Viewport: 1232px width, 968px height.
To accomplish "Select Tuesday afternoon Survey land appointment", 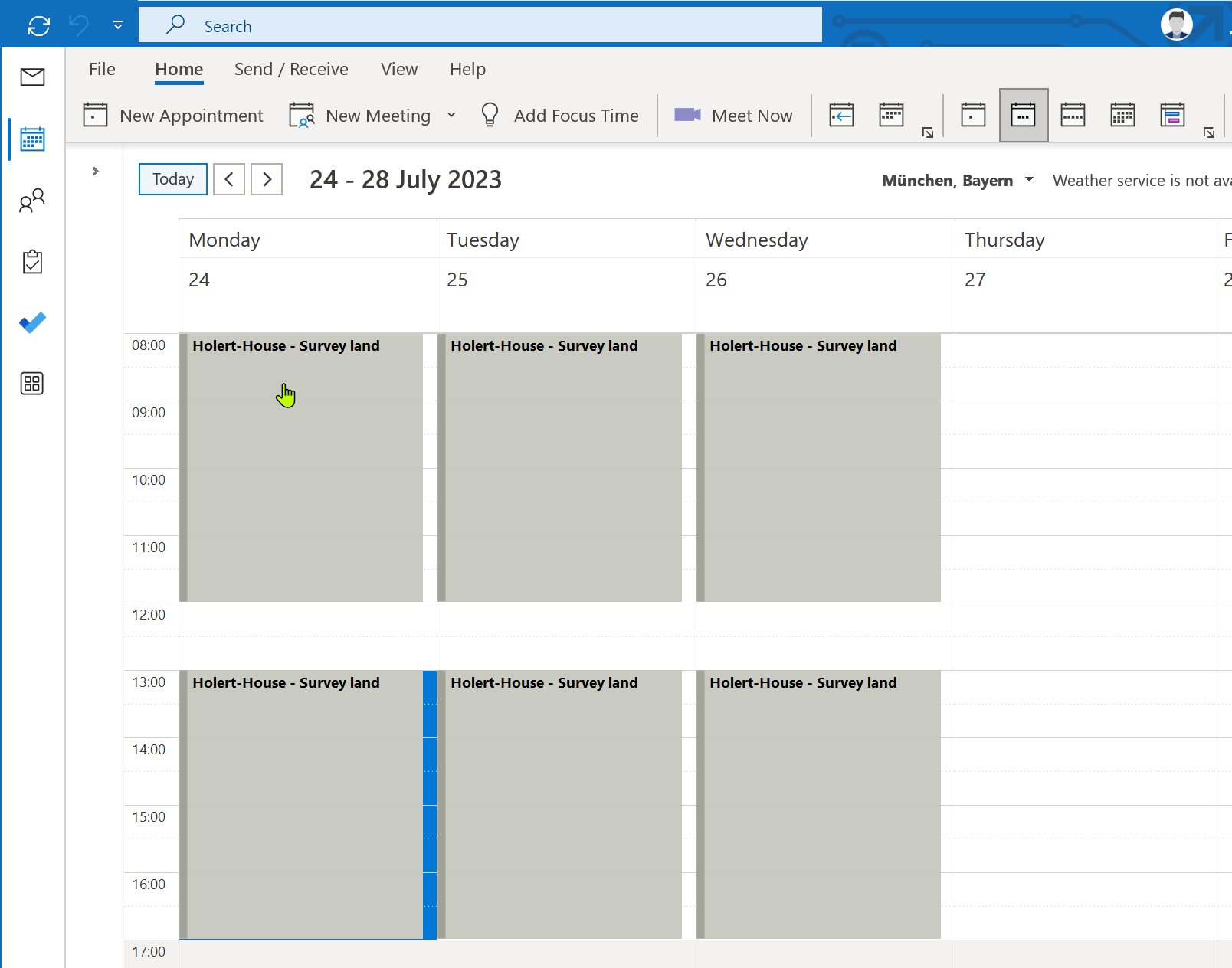I will (x=560, y=805).
